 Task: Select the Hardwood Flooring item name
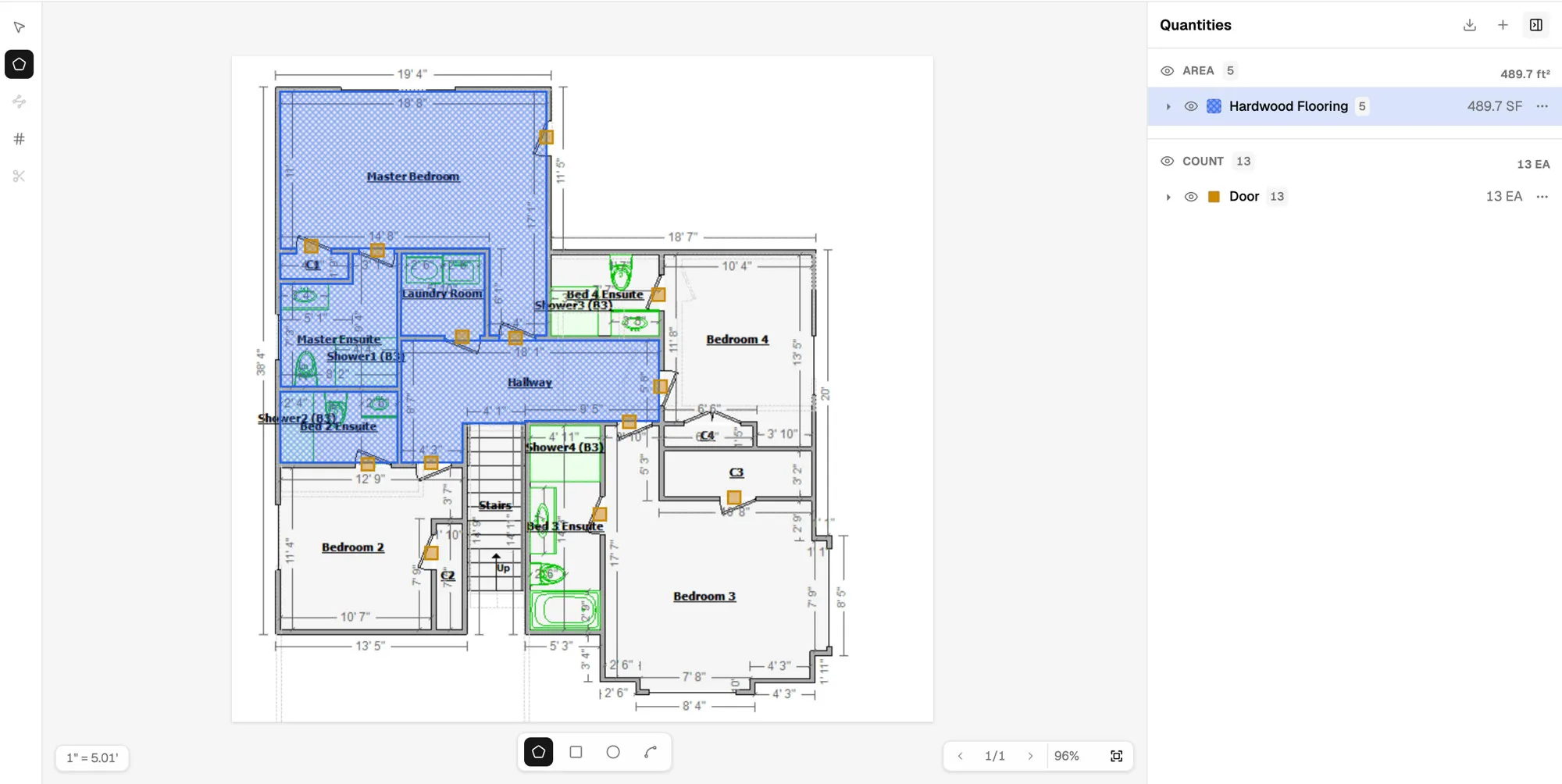[1289, 106]
